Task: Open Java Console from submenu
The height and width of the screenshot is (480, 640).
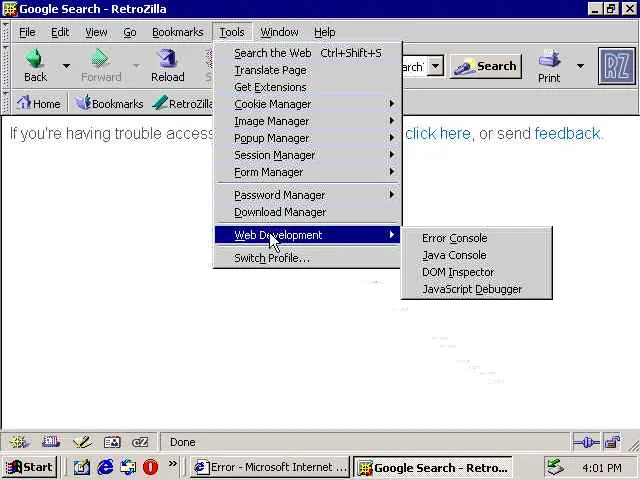Action: 477,255
